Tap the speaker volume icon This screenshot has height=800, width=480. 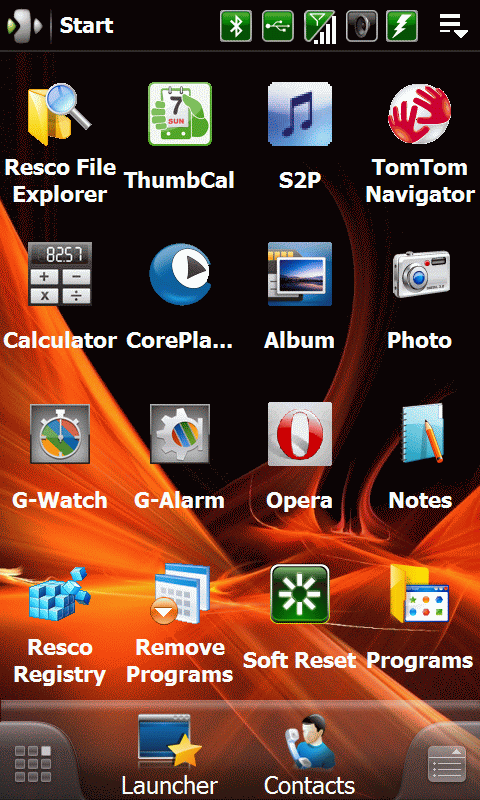[362, 26]
